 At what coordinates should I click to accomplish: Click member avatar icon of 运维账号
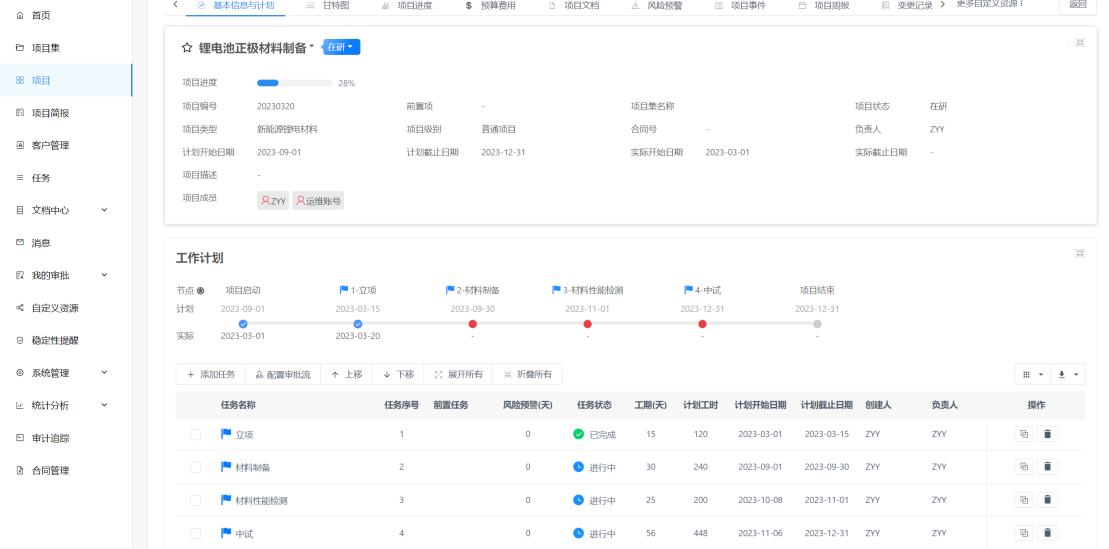[301, 201]
